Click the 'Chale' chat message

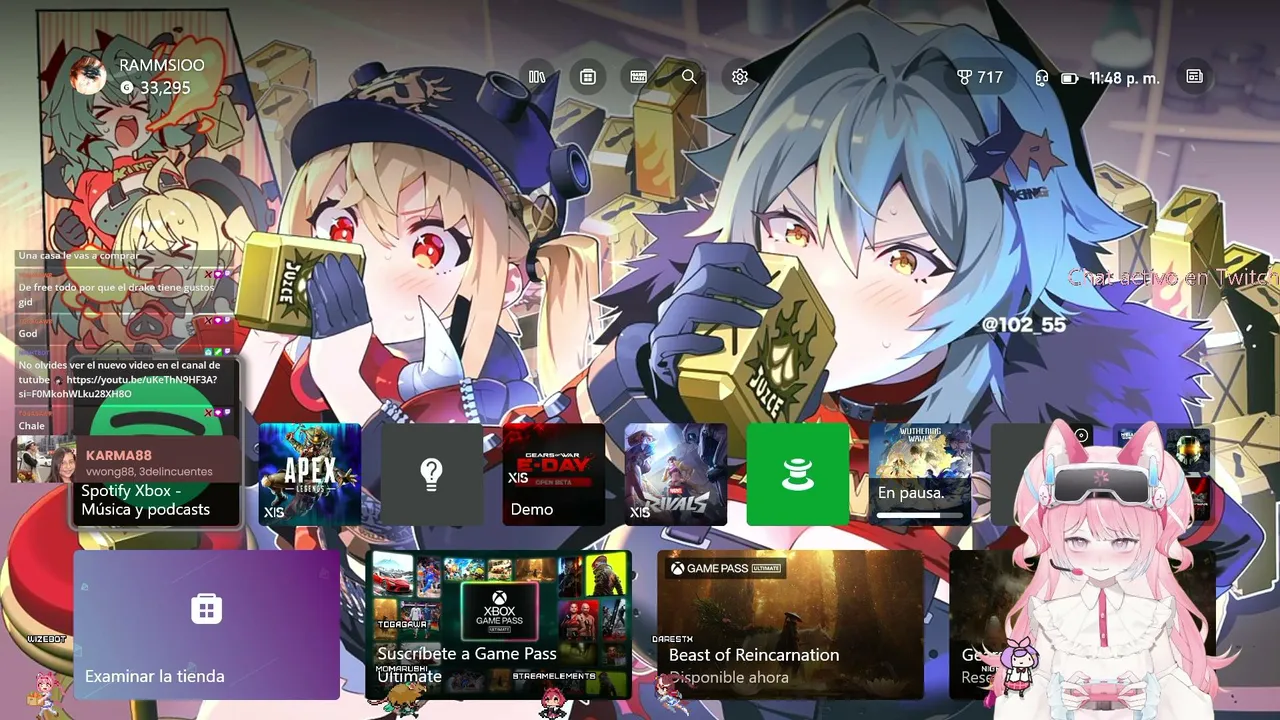tap(32, 426)
